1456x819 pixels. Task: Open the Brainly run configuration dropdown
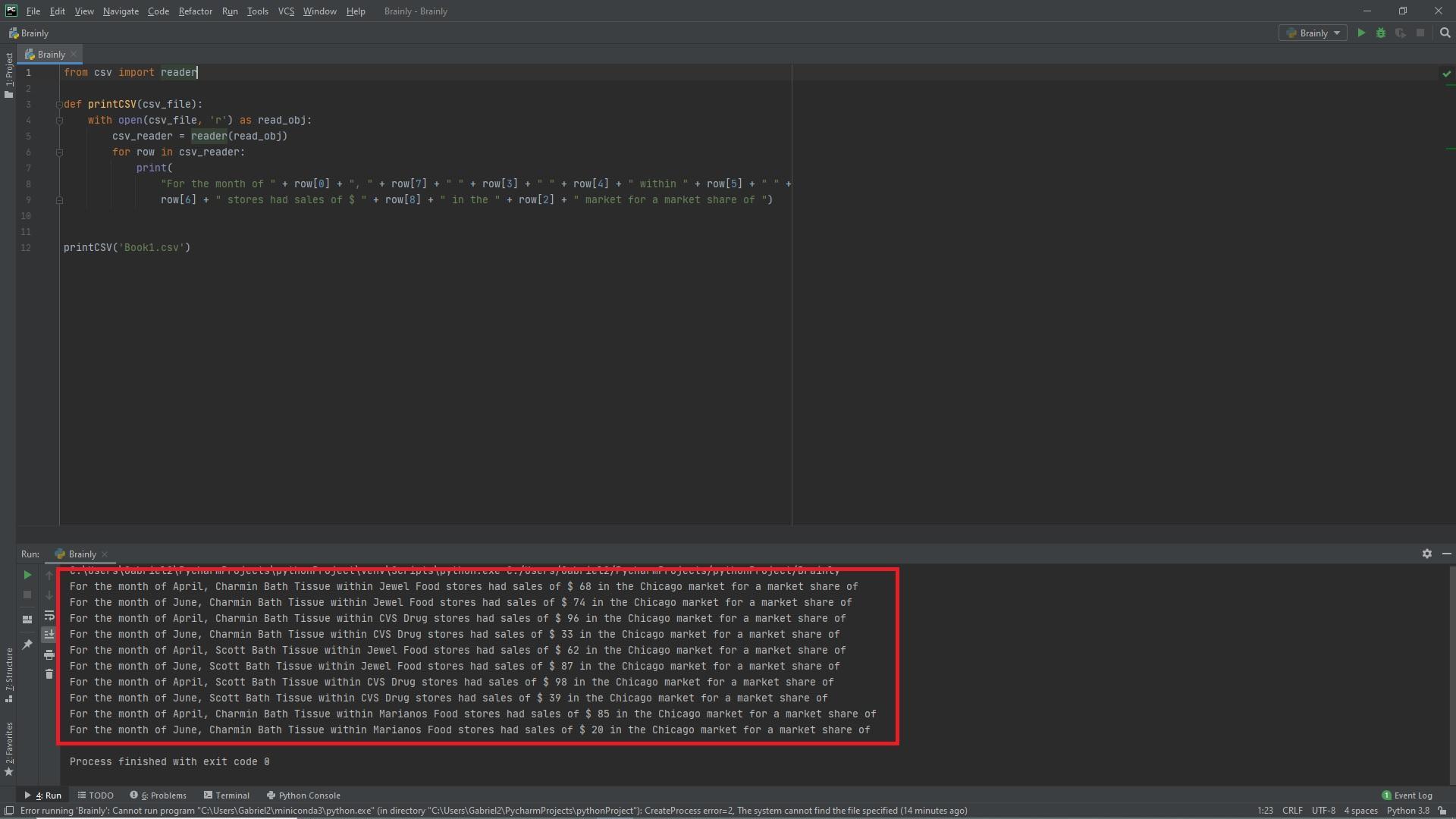(1313, 33)
